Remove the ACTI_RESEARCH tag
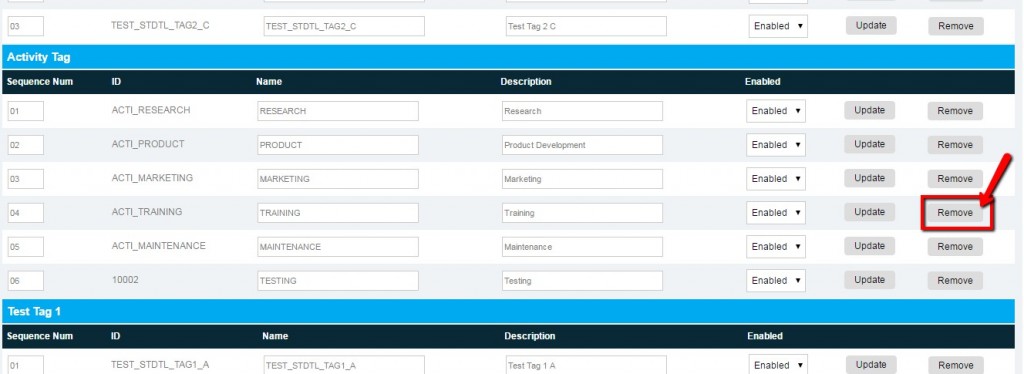The width and height of the screenshot is (1024, 374). pos(955,111)
